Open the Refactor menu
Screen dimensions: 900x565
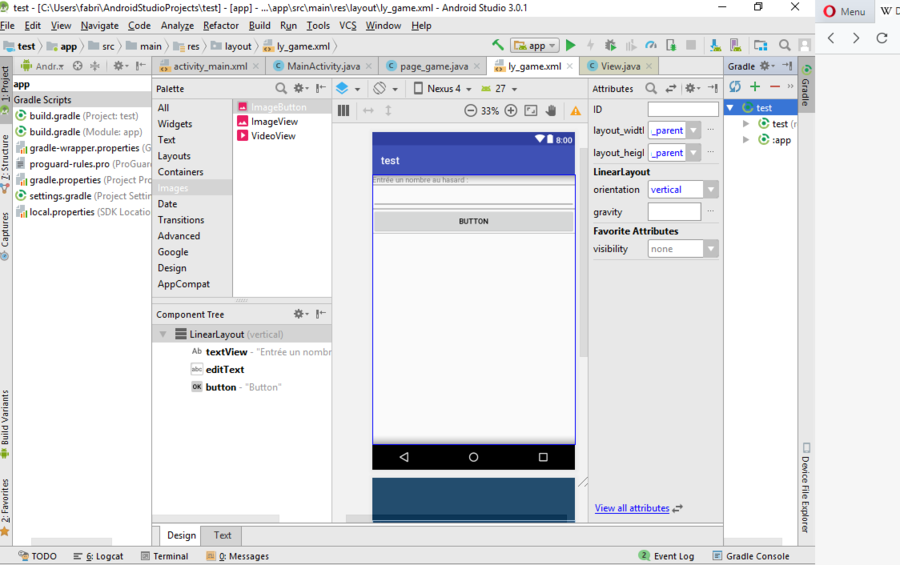pyautogui.click(x=221, y=25)
